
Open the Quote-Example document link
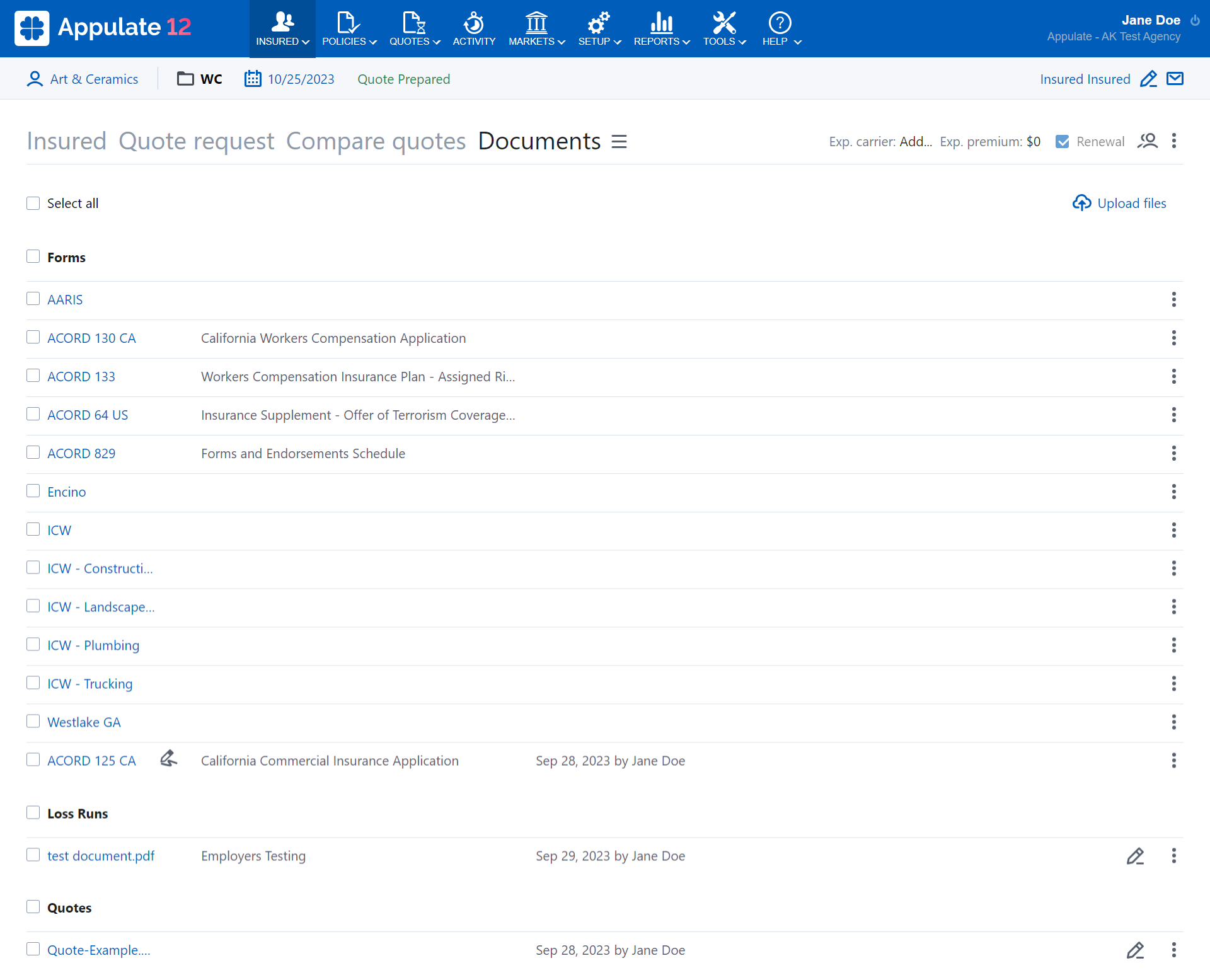tap(98, 950)
